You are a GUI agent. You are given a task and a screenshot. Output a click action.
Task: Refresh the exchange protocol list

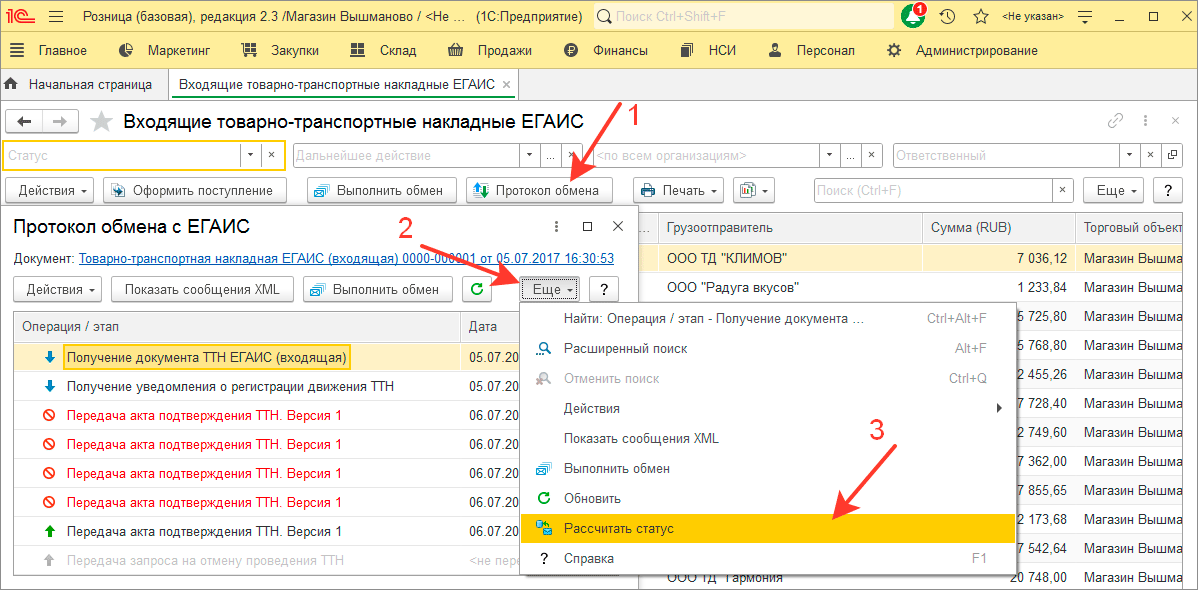point(478,290)
